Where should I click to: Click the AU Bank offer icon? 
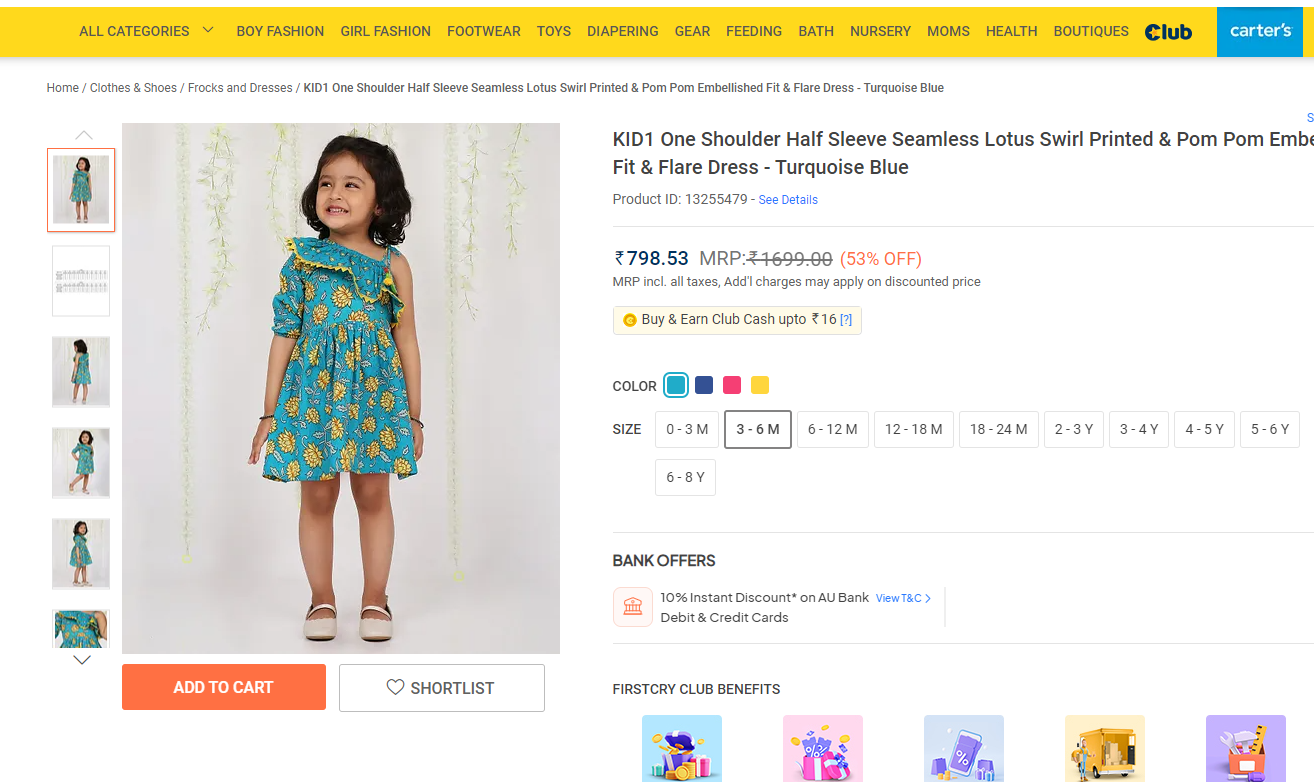coord(632,607)
